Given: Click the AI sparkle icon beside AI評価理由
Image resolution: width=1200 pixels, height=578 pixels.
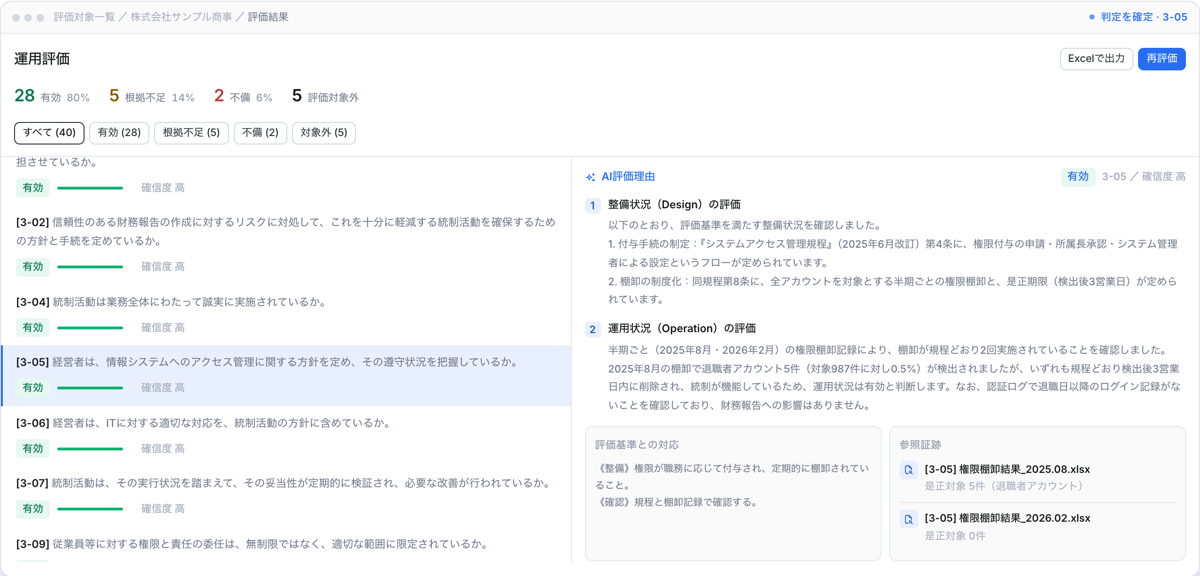Looking at the screenshot, I should point(591,177).
